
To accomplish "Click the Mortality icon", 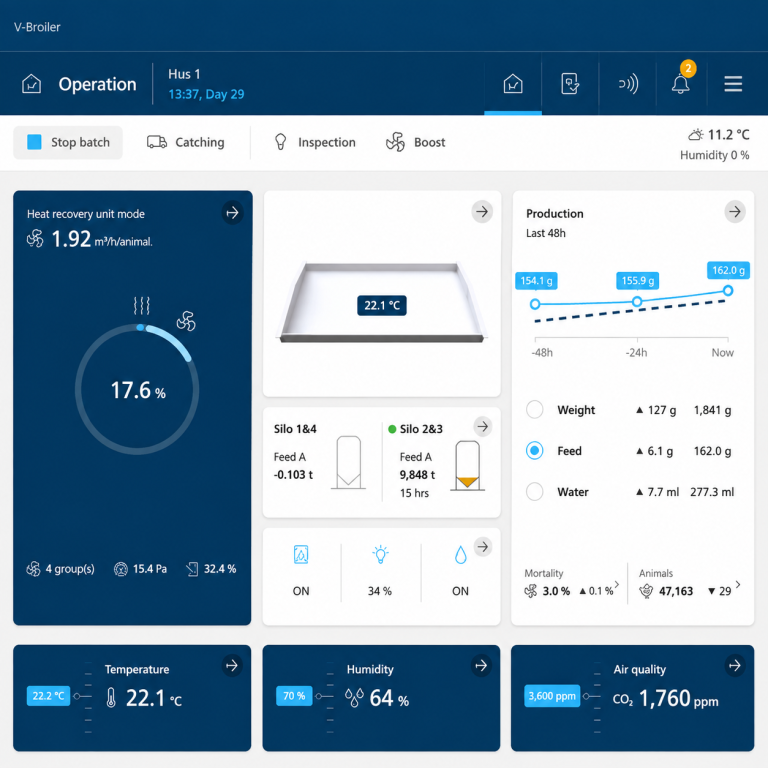I will pos(530,591).
